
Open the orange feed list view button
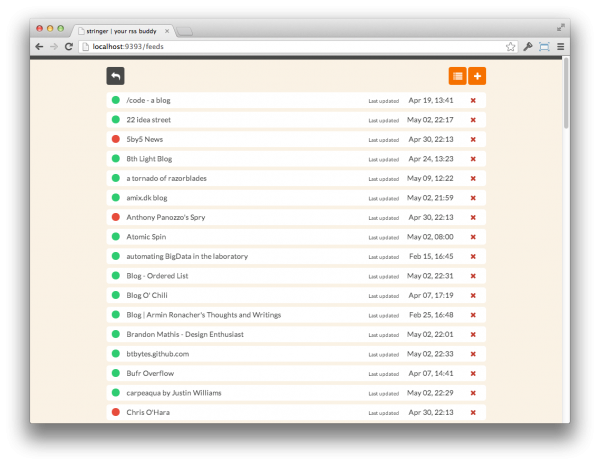click(457, 76)
